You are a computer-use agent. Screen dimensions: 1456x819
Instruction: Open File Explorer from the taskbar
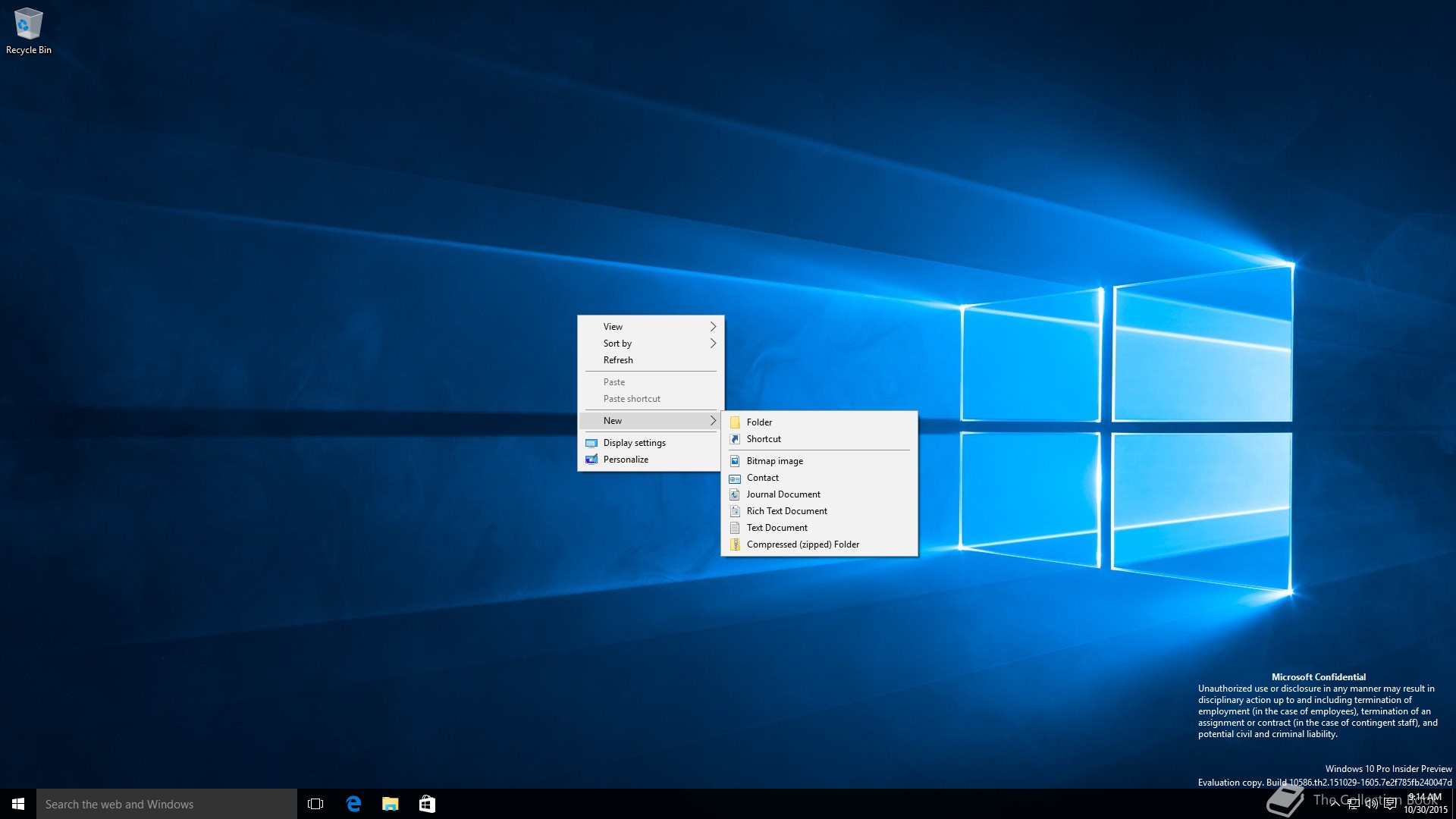click(x=391, y=804)
